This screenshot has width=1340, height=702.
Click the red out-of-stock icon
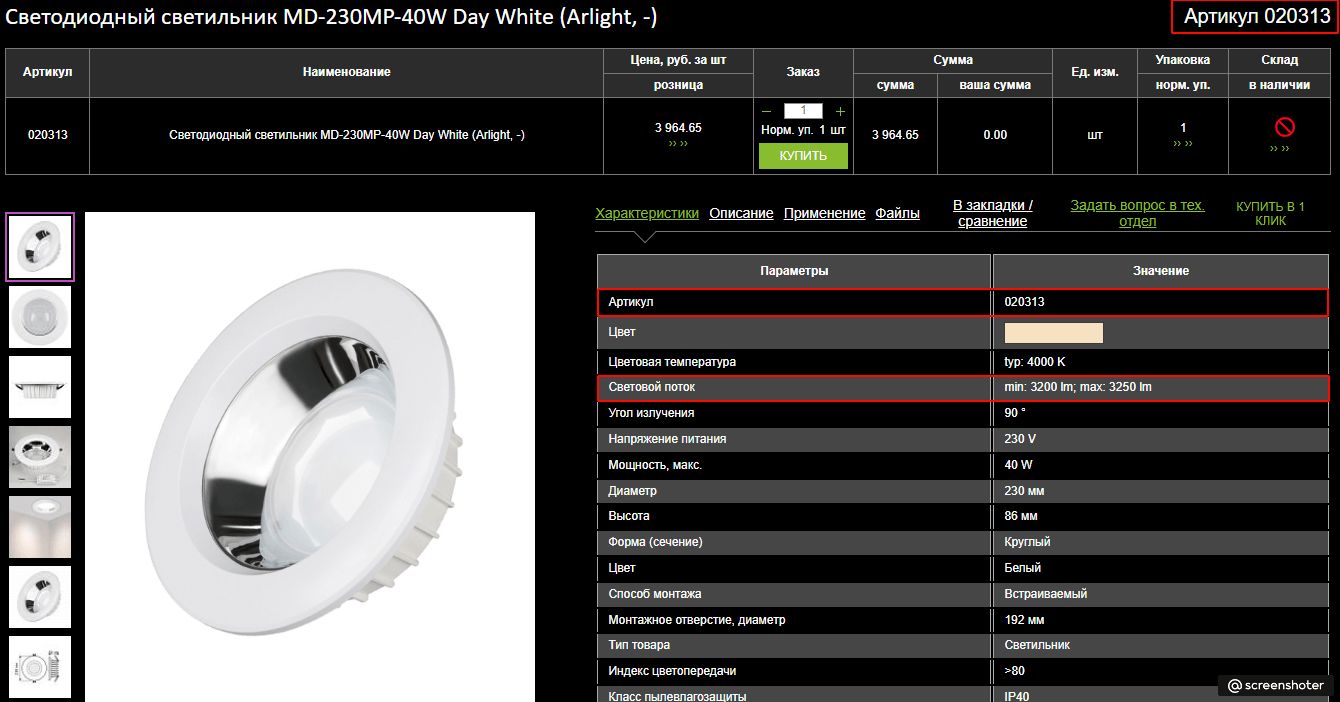(x=1285, y=127)
